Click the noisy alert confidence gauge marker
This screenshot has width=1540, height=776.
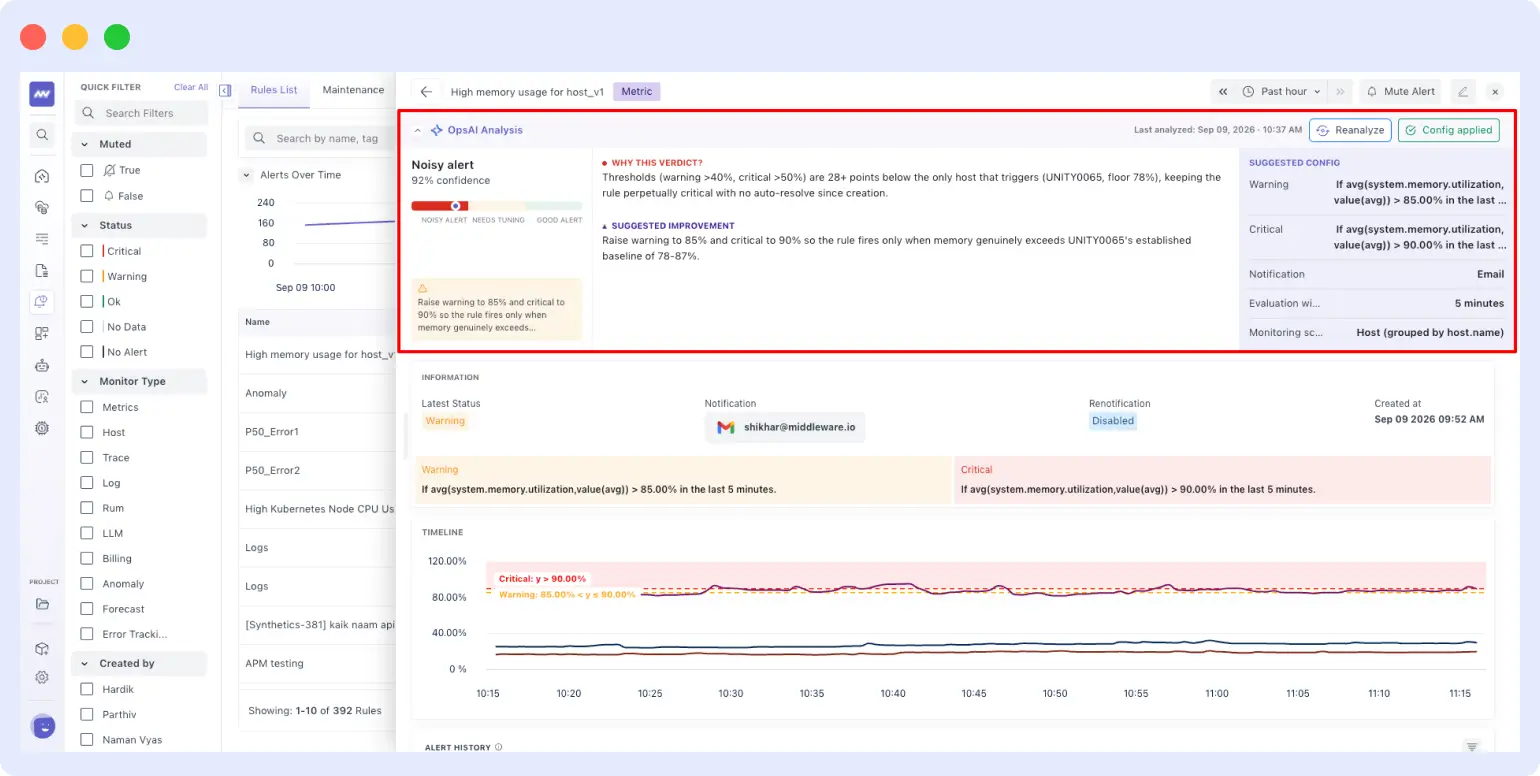(455, 206)
